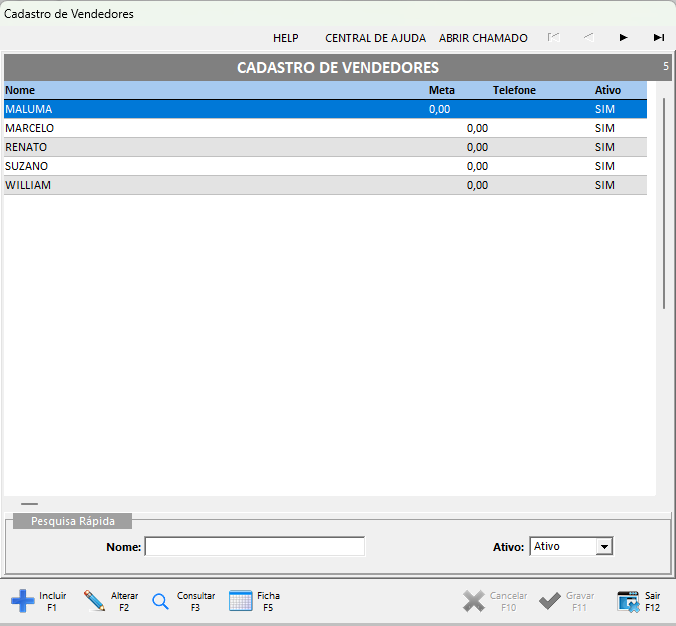Click the vertical scrollbar of the list
Viewport: 676px width, 626px height.
pyautogui.click(x=663, y=200)
